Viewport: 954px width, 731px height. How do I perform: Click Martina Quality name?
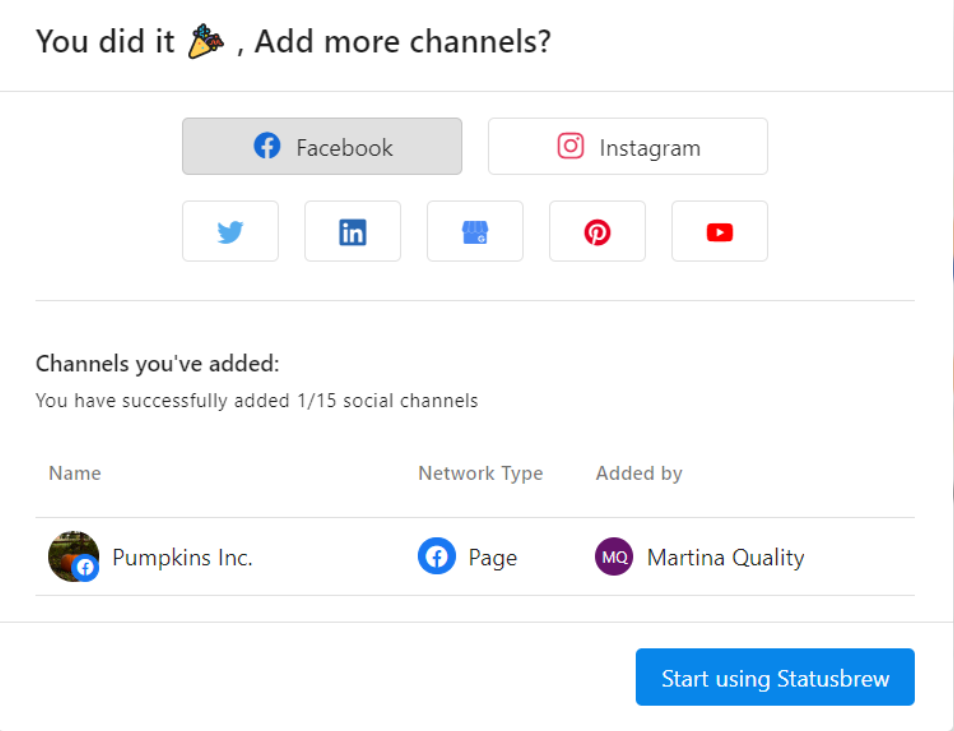pyautogui.click(x=725, y=558)
